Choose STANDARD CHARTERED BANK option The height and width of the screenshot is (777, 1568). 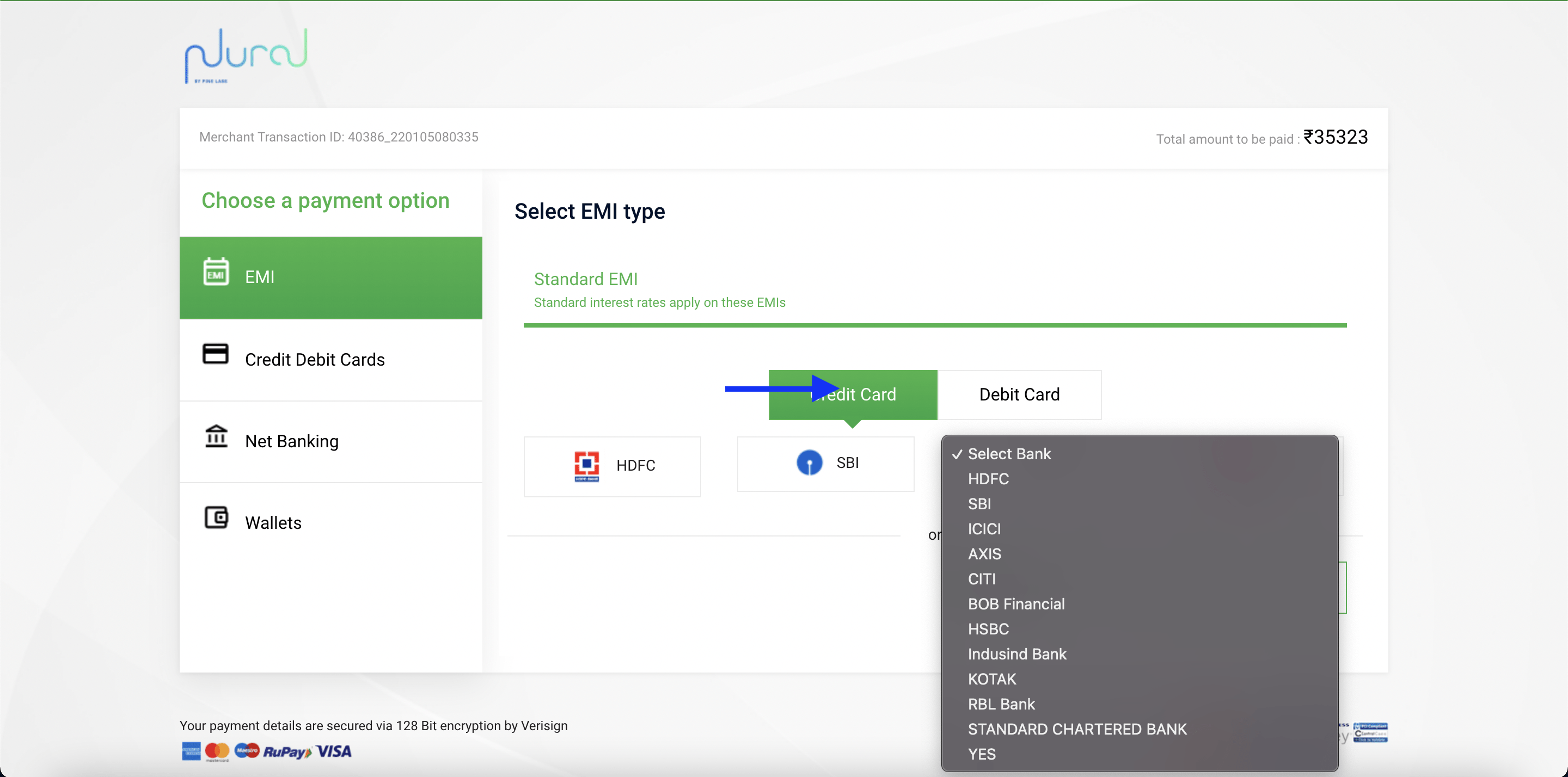tap(1077, 729)
